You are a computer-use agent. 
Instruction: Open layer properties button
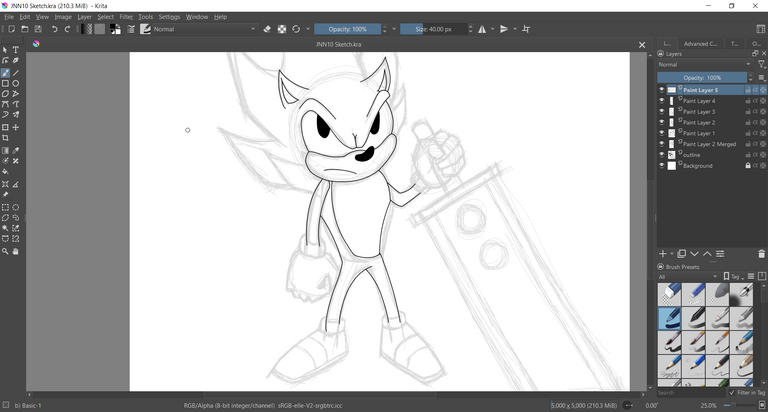point(720,254)
